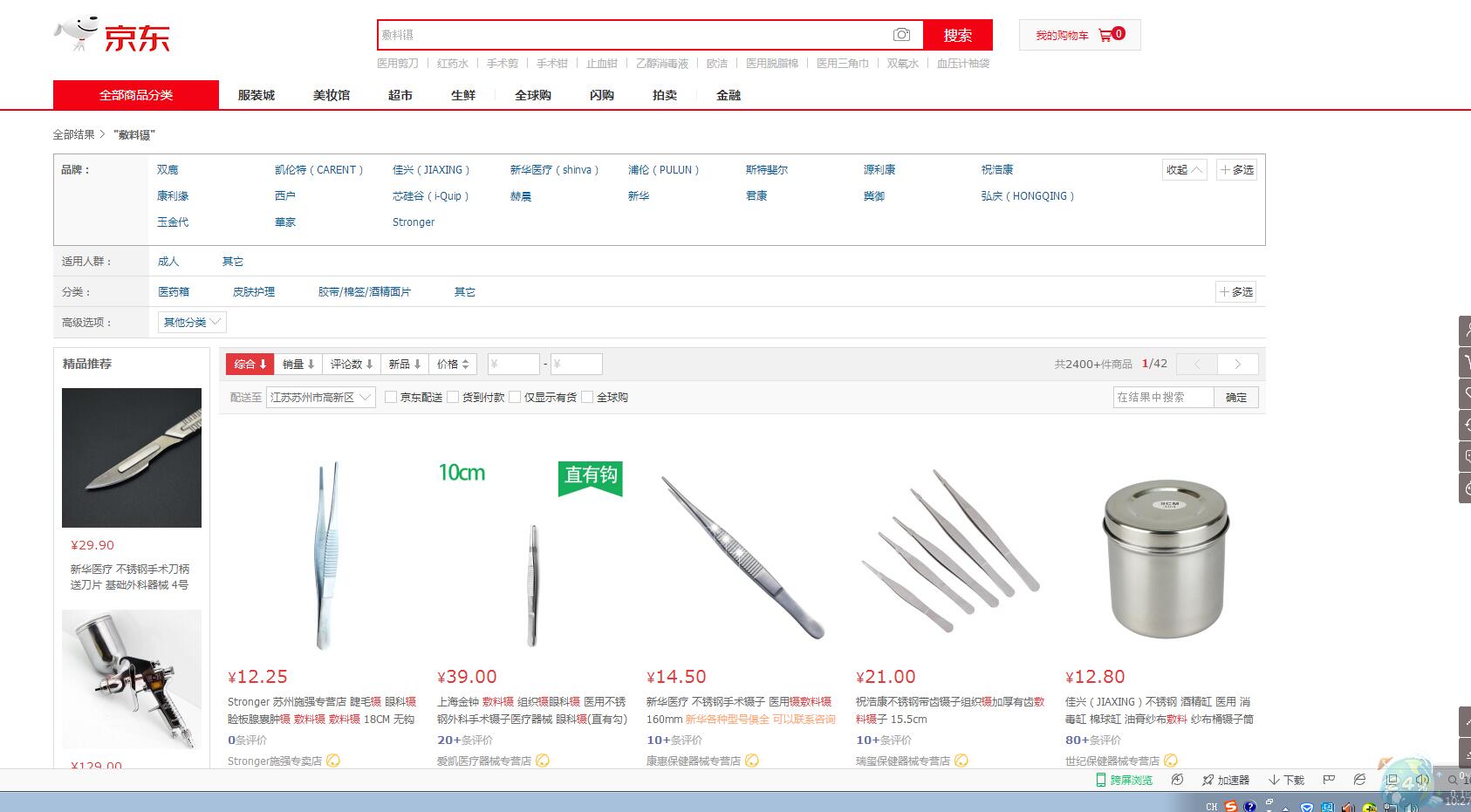This screenshot has width=1471, height=812.
Task: Expand the delivery location 江苏苏州市高新区 dropdown
Action: pyautogui.click(x=320, y=397)
